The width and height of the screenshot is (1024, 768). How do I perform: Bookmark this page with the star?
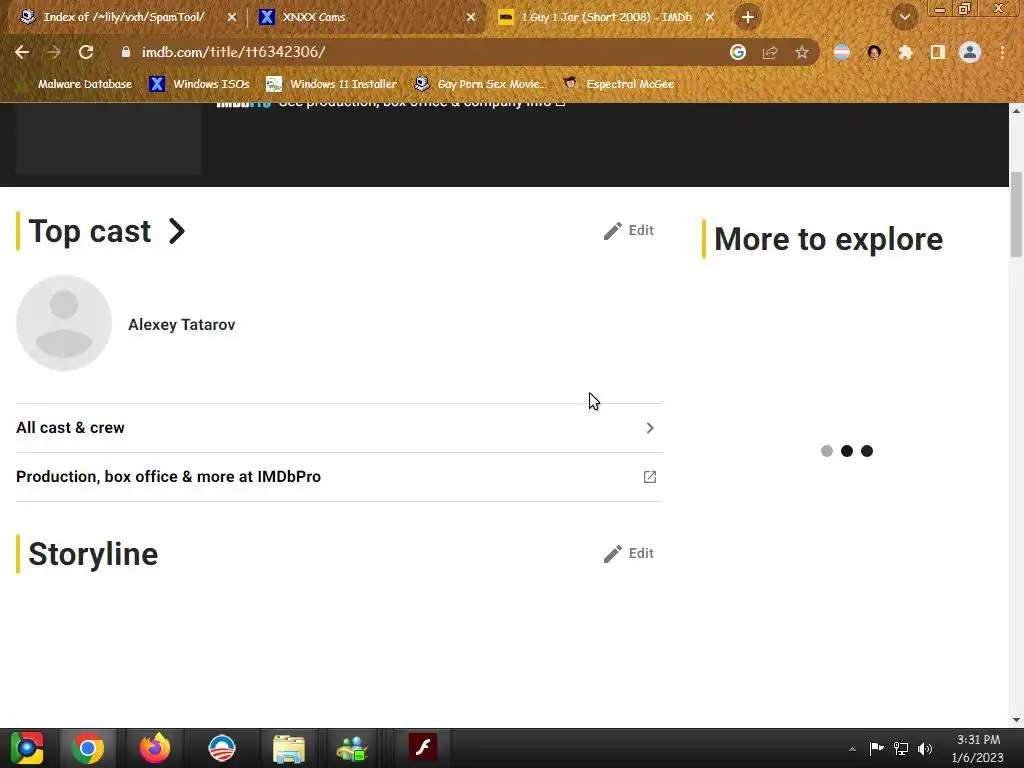[802, 52]
